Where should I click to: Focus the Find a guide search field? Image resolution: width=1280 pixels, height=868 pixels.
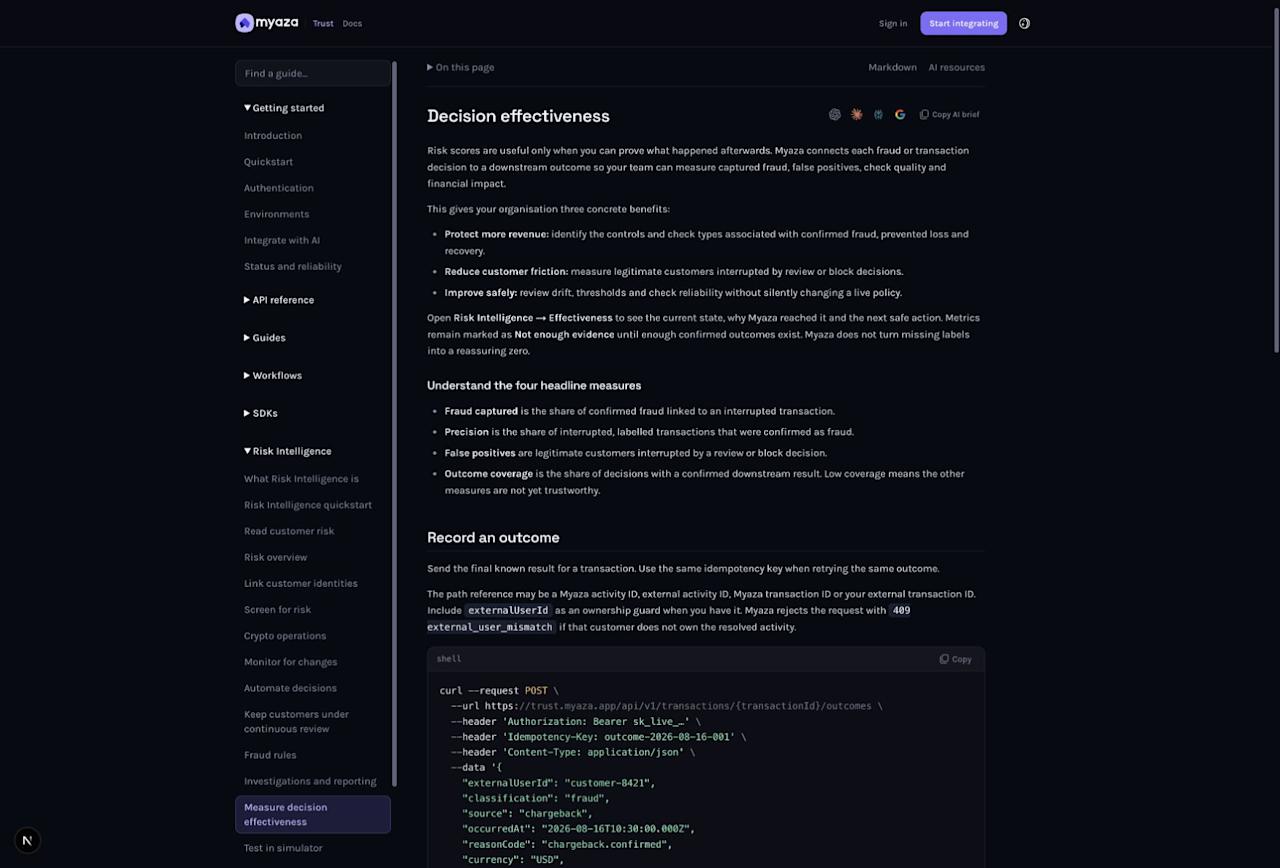point(313,73)
